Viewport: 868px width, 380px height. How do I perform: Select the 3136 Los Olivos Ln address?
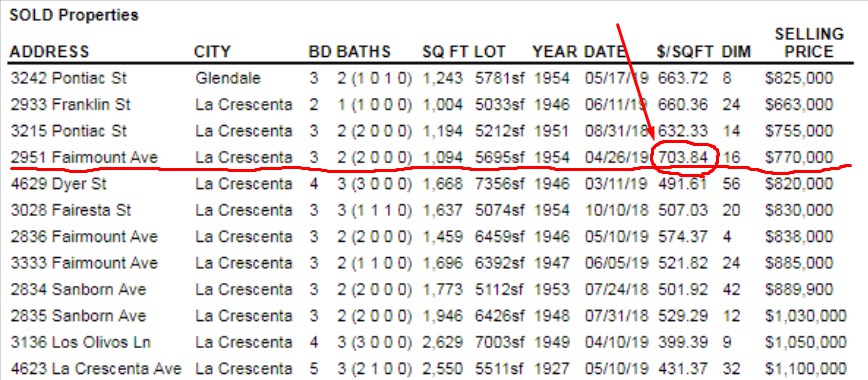click(80, 342)
